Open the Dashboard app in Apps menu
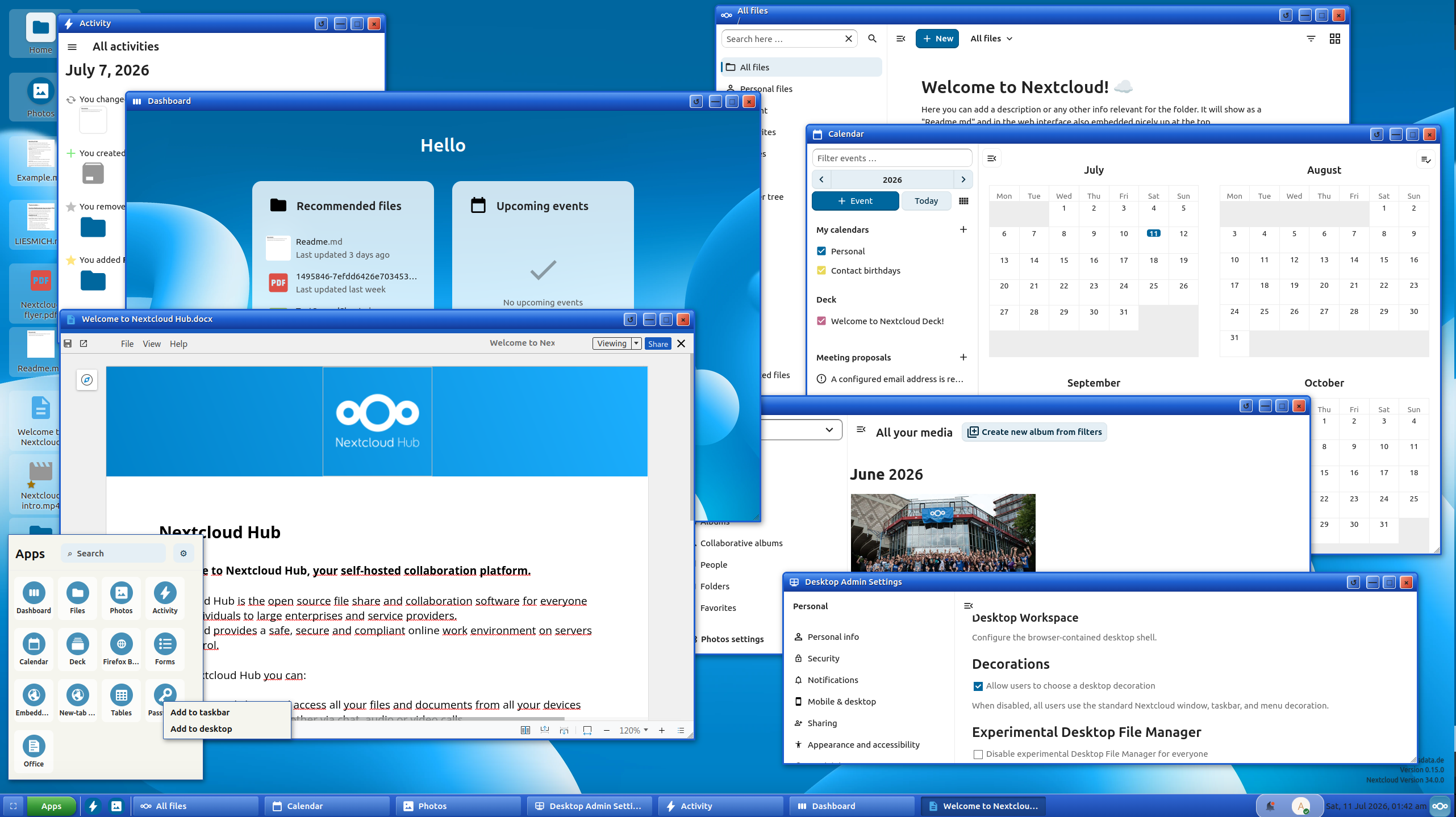 [34, 598]
